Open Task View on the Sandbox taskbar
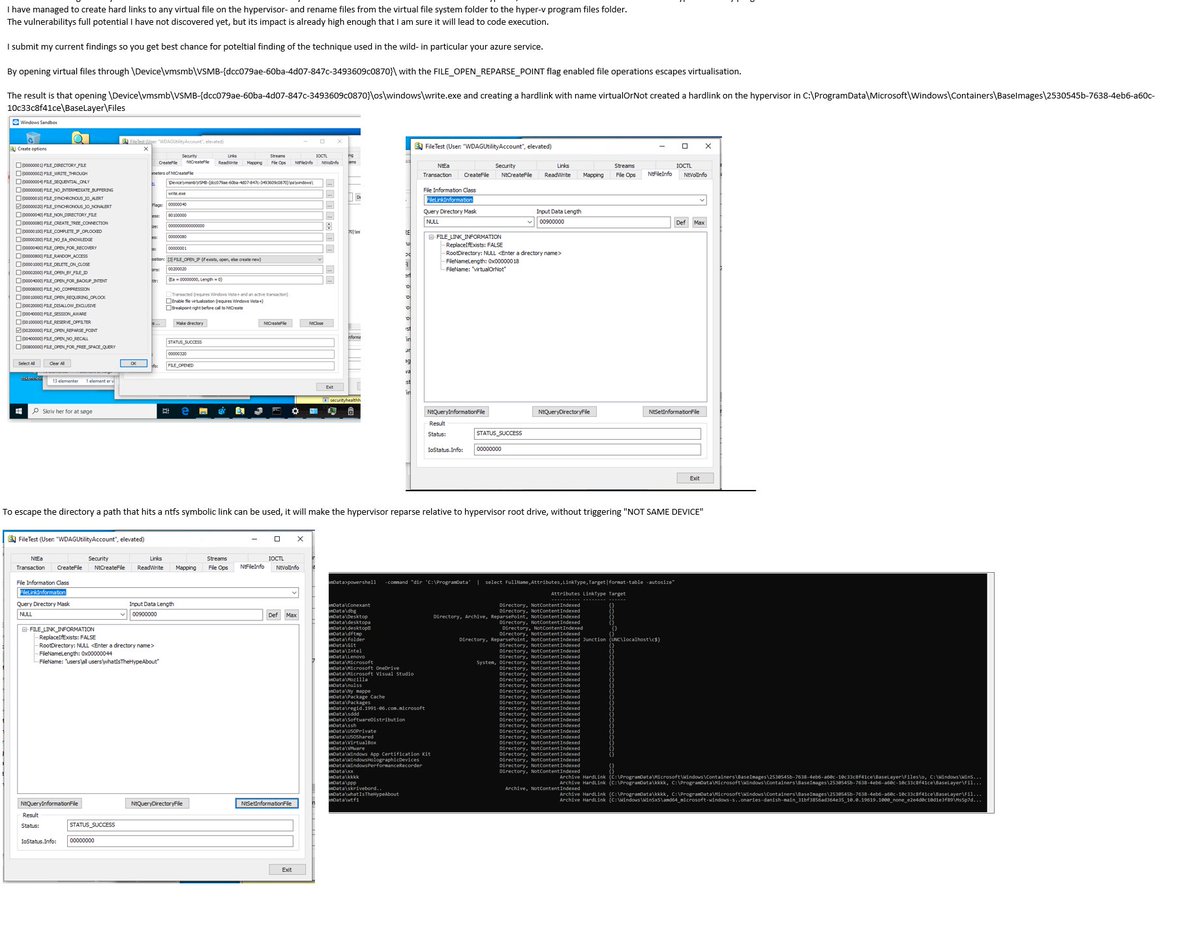Screen dimensions: 1200x929 (x=166, y=411)
